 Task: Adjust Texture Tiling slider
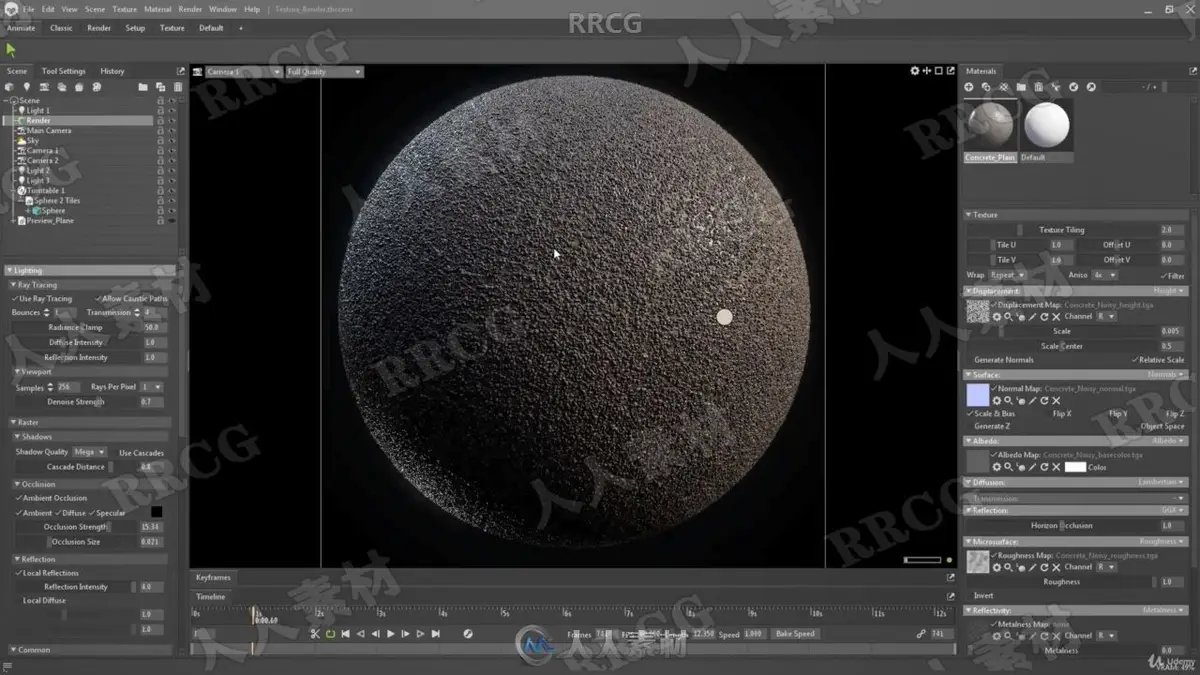pos(1061,230)
